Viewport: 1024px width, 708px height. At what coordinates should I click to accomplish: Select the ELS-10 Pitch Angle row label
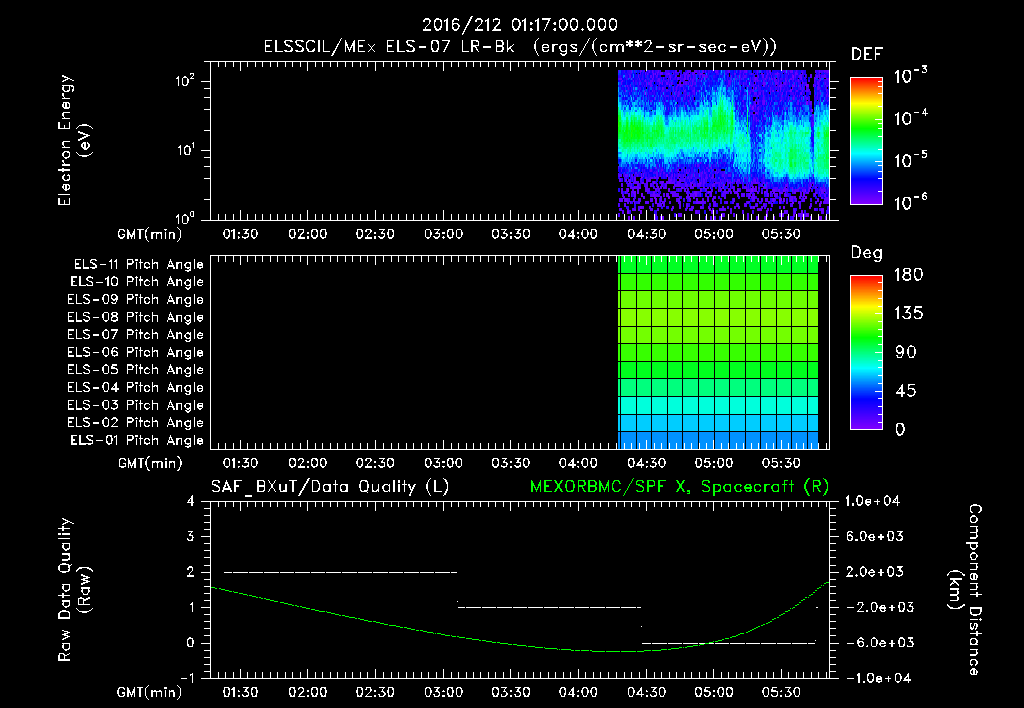[x=137, y=282]
